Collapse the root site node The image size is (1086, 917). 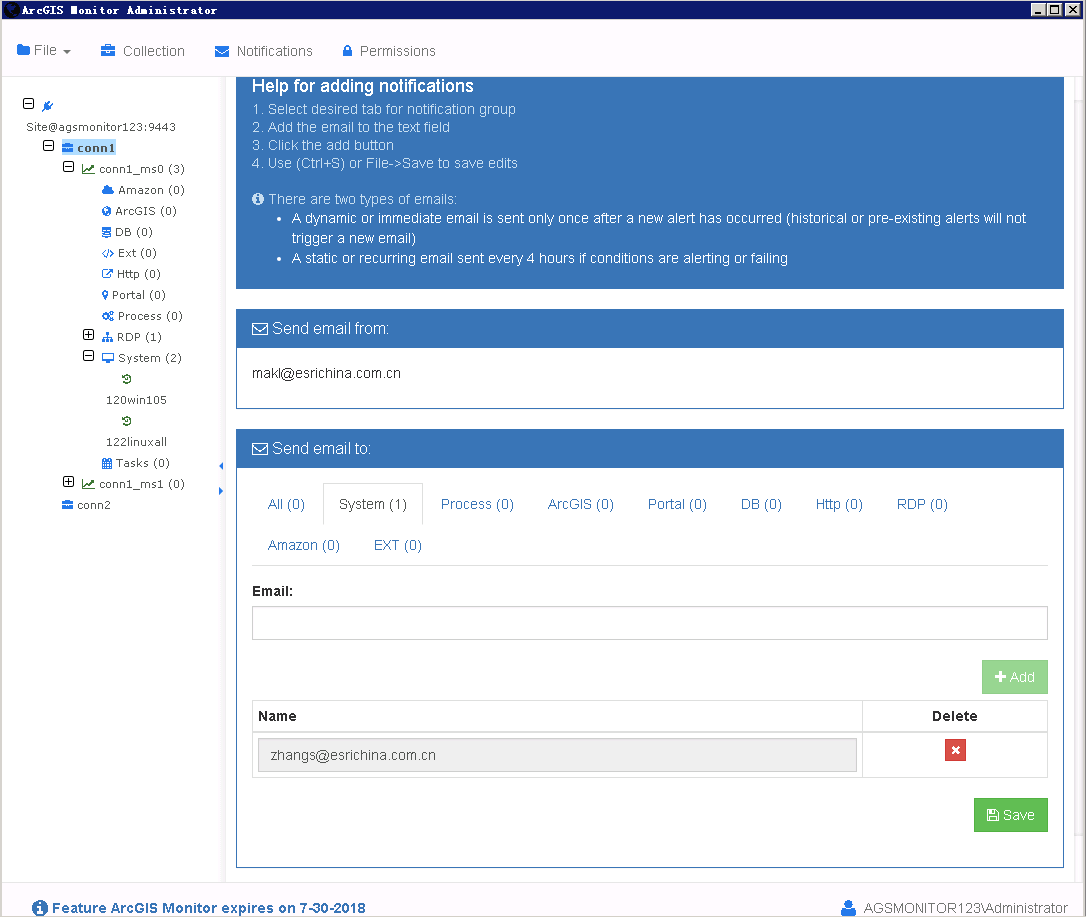point(28,104)
